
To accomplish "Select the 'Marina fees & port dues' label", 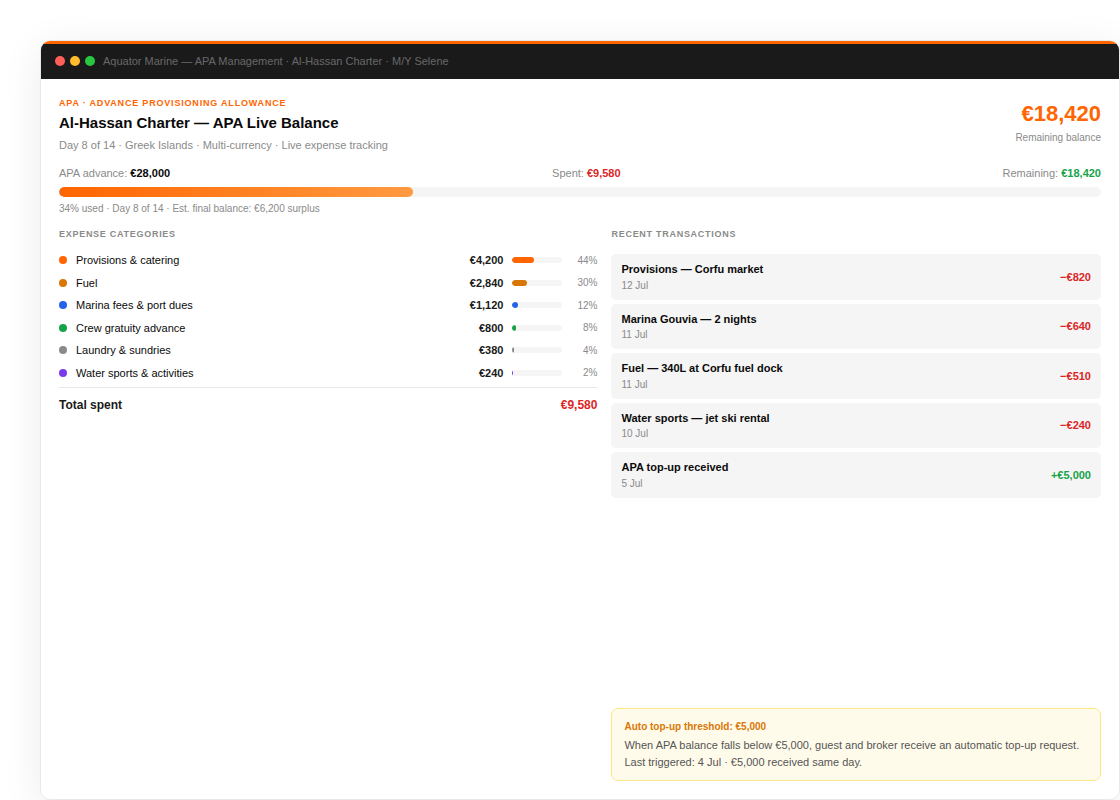I will [134, 305].
